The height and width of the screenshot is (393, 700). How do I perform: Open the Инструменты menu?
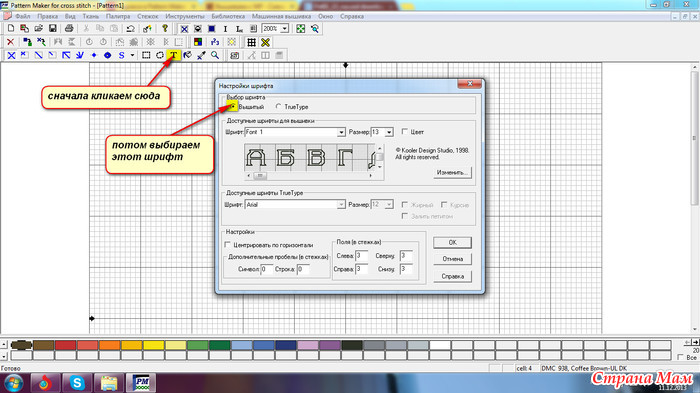(x=185, y=16)
